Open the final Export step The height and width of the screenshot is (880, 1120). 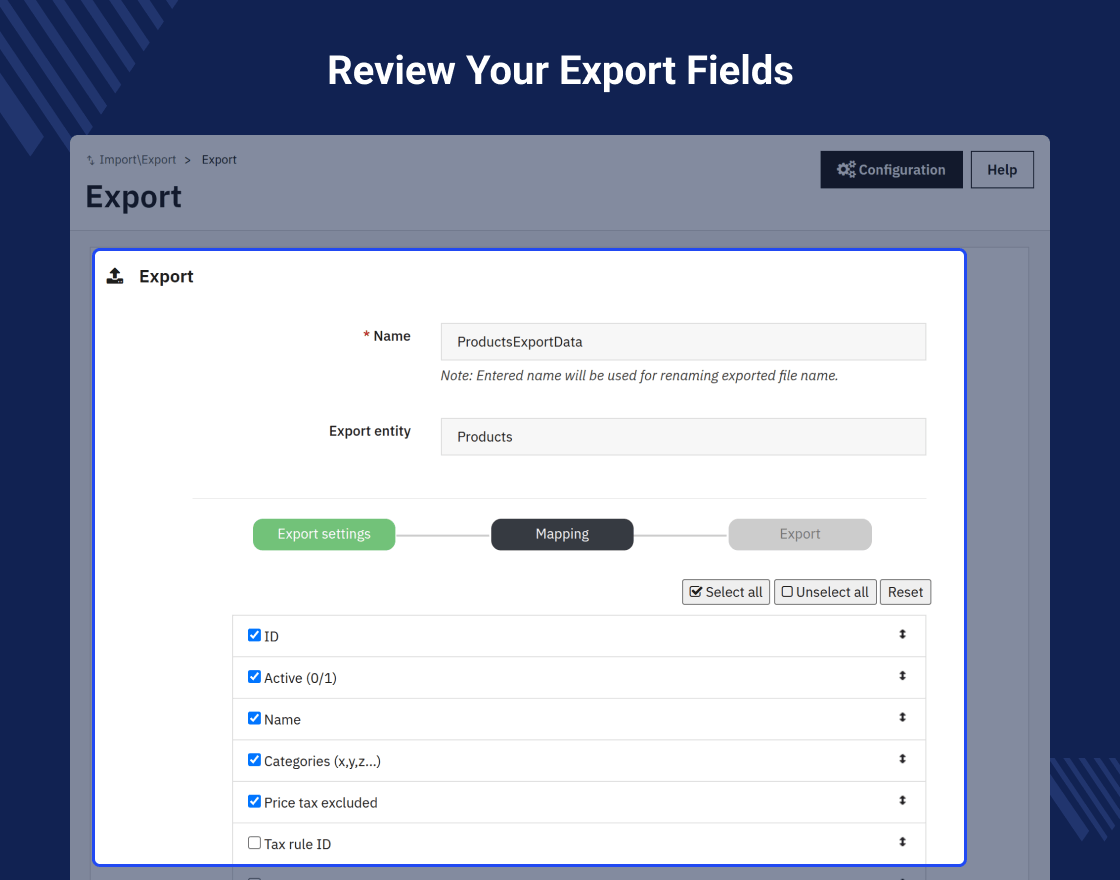pyautogui.click(x=800, y=534)
